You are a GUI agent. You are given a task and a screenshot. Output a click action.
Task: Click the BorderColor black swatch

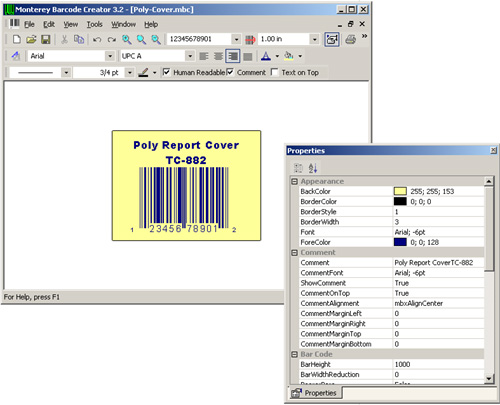[400, 201]
